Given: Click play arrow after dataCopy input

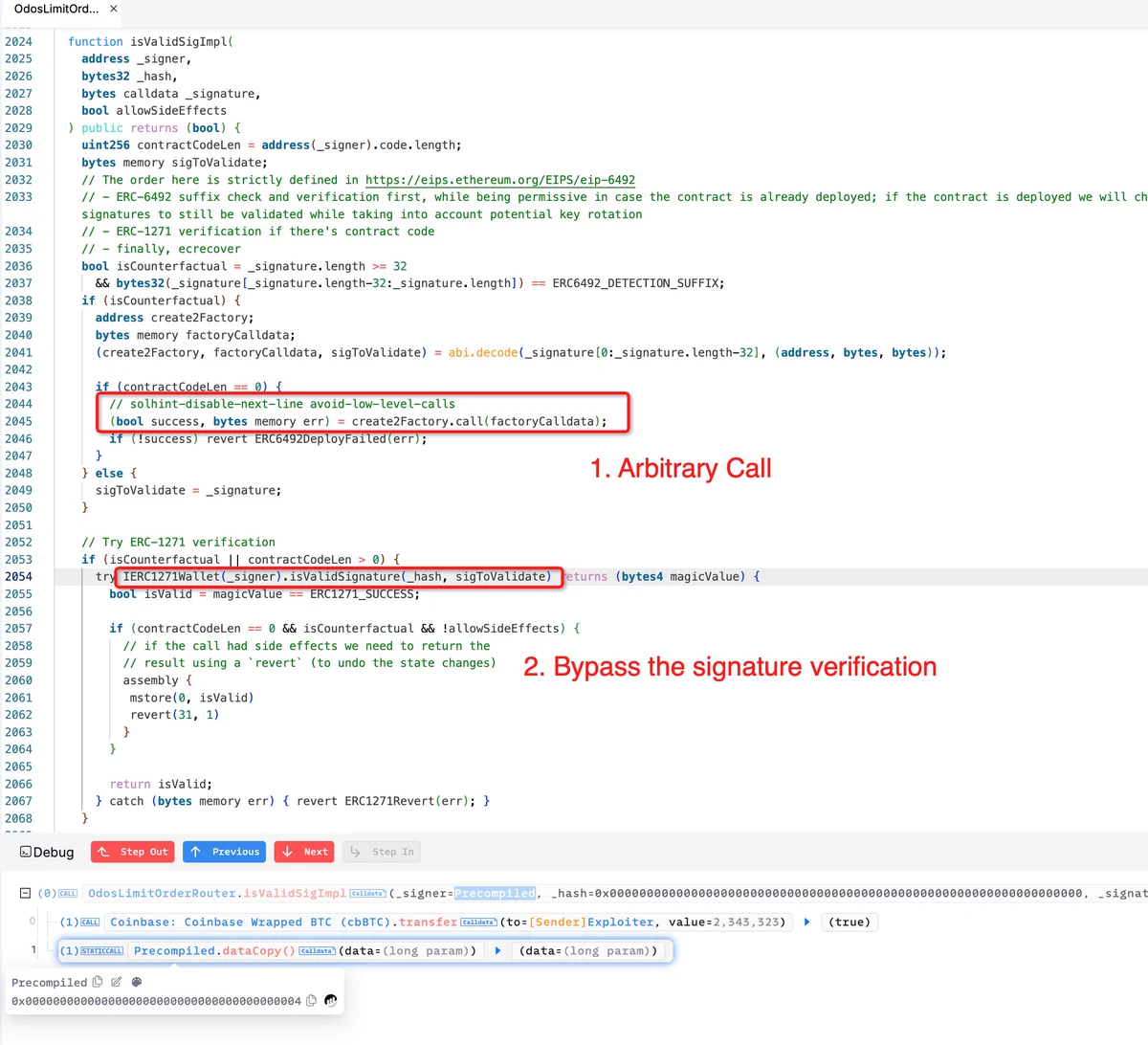Looking at the screenshot, I should click(x=497, y=951).
